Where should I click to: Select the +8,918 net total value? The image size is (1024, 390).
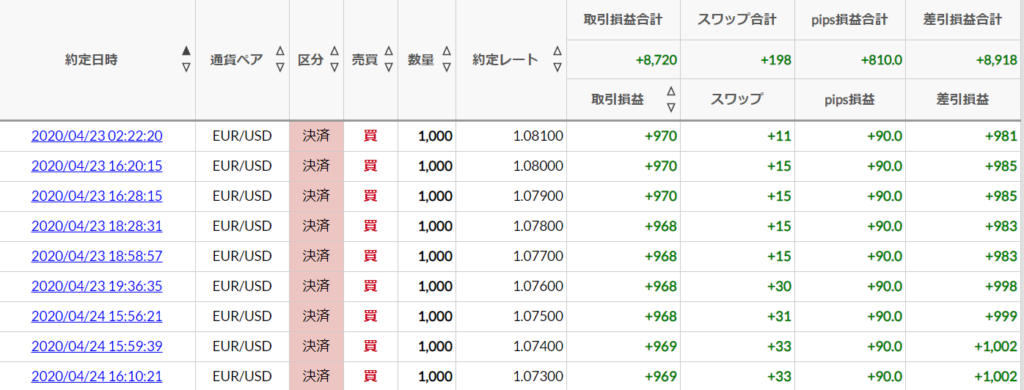997,60
